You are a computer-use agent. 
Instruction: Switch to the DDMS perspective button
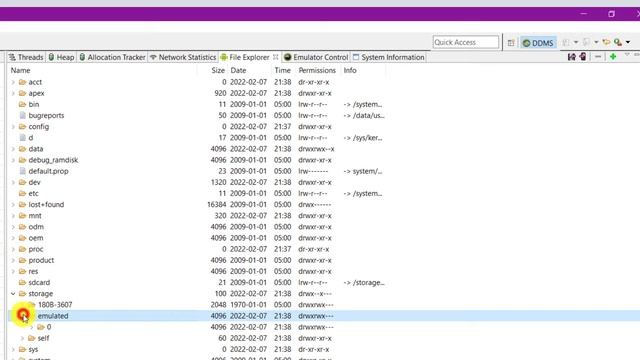pyautogui.click(x=538, y=42)
